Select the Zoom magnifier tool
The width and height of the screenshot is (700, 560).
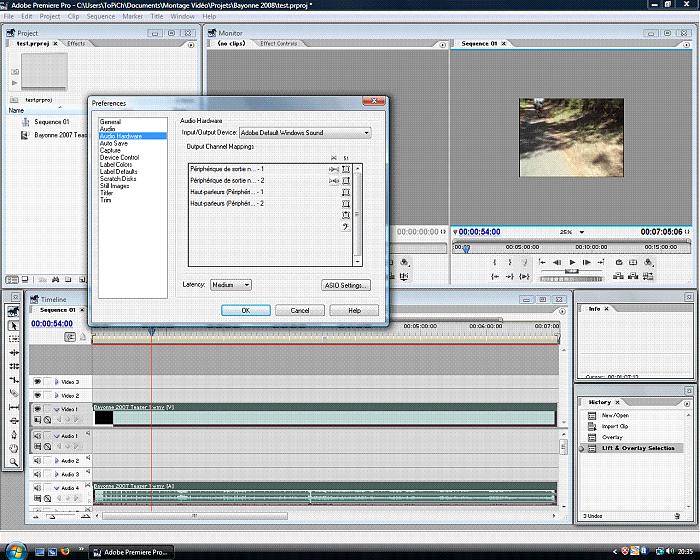coord(13,462)
